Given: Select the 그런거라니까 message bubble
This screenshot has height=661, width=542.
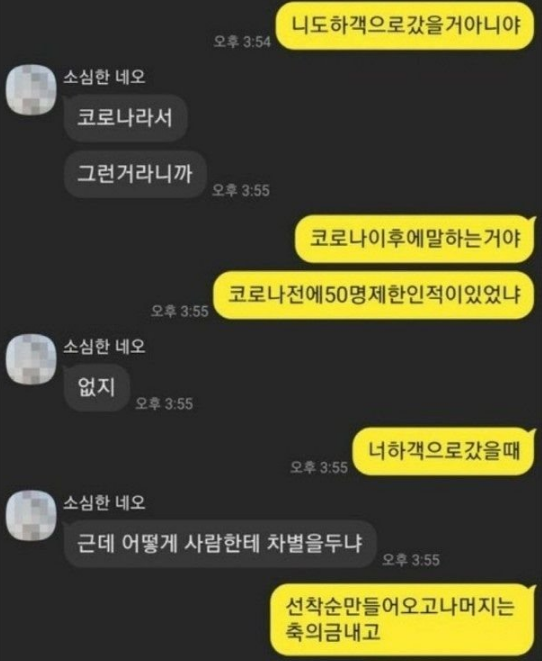Looking at the screenshot, I should coord(135,174).
